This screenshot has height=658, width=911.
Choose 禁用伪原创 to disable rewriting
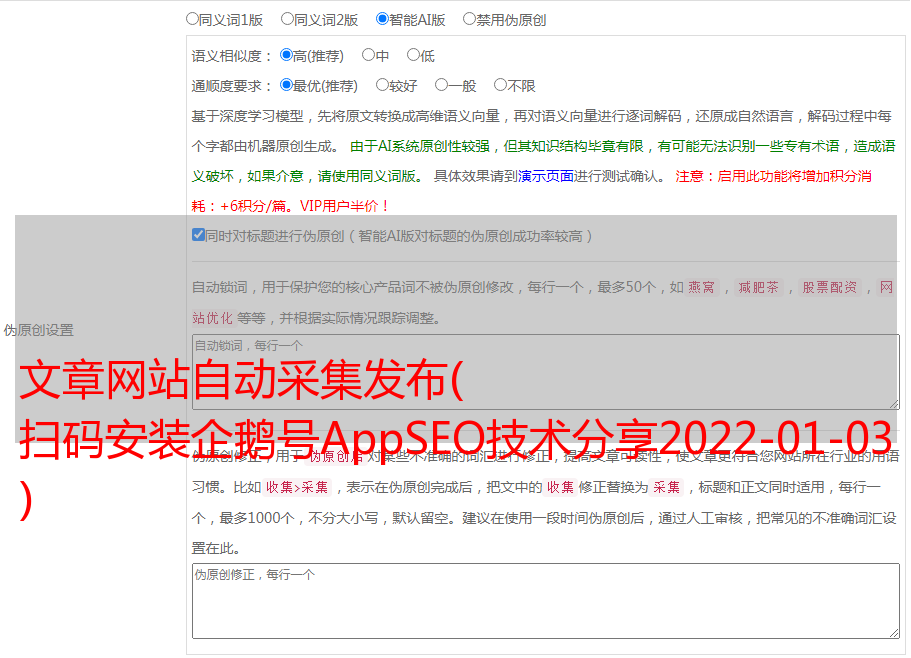click(469, 18)
